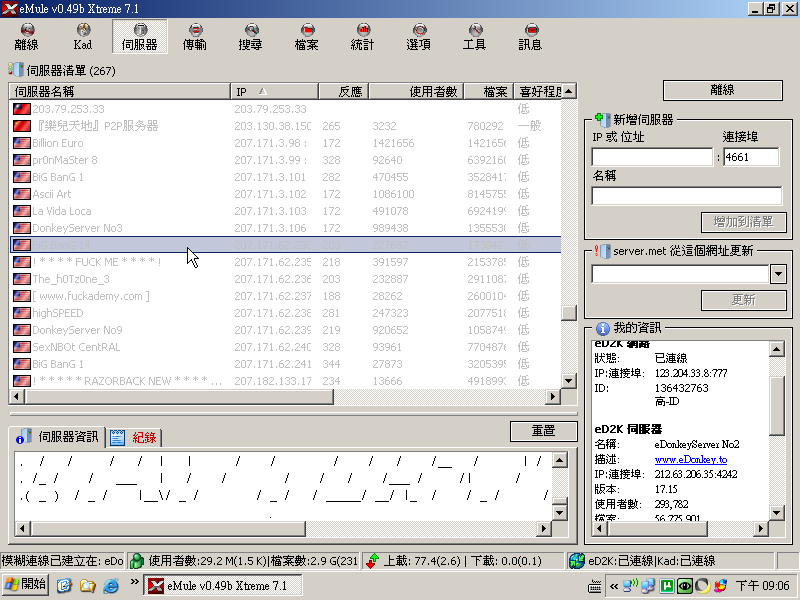This screenshot has height=600, width=800.
Task: Open the 統計 statistics toolbar icon
Action: pyautogui.click(x=363, y=37)
